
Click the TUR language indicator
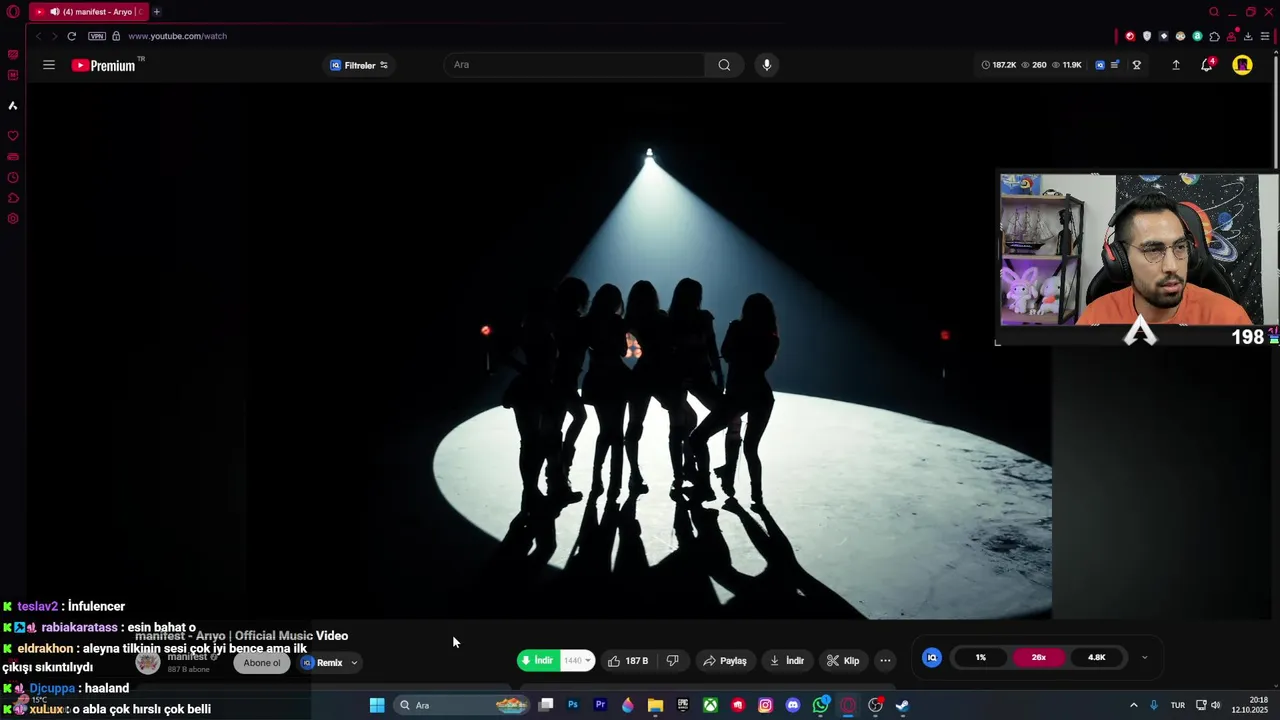click(1178, 705)
